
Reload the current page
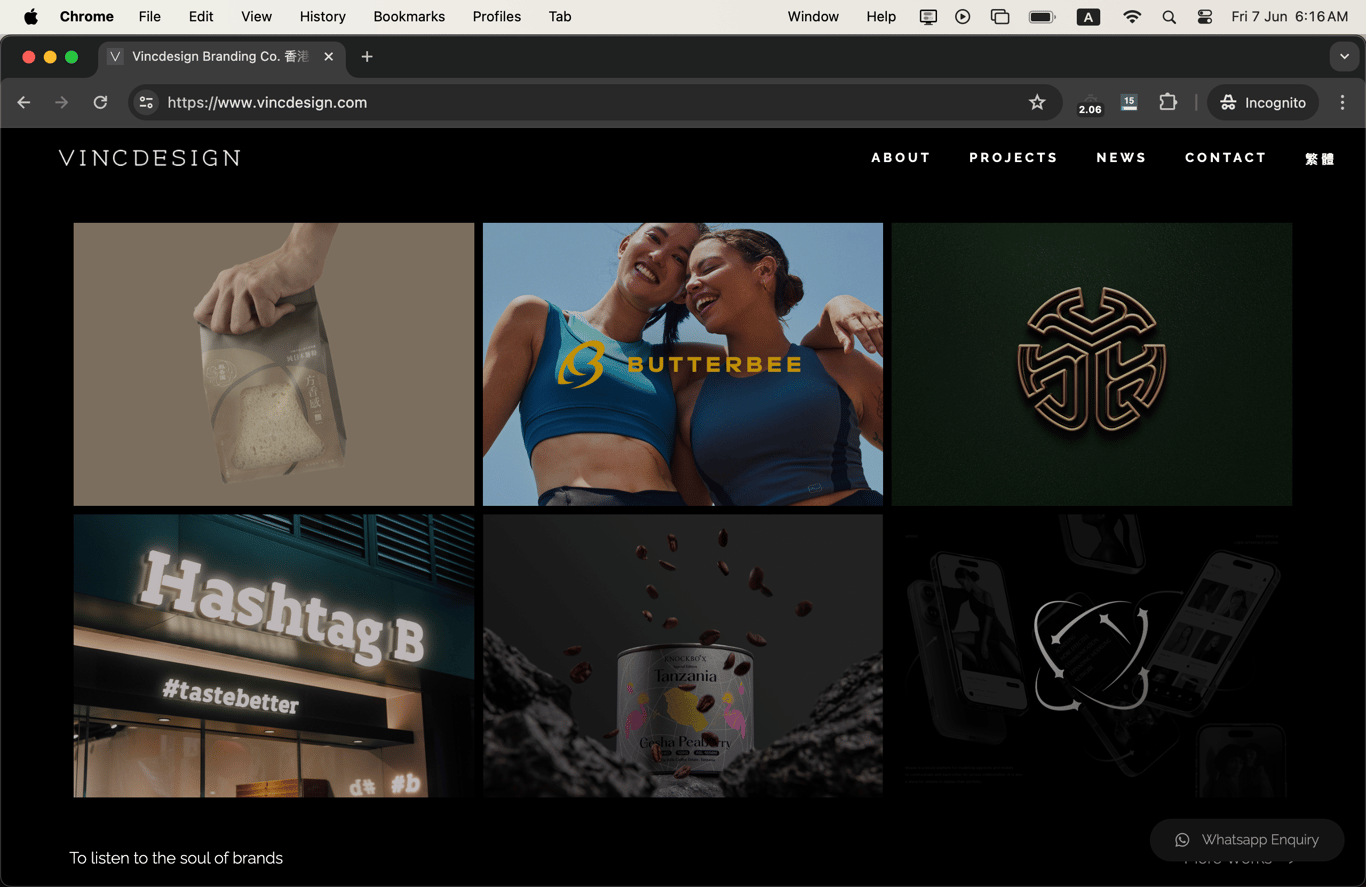(x=100, y=102)
